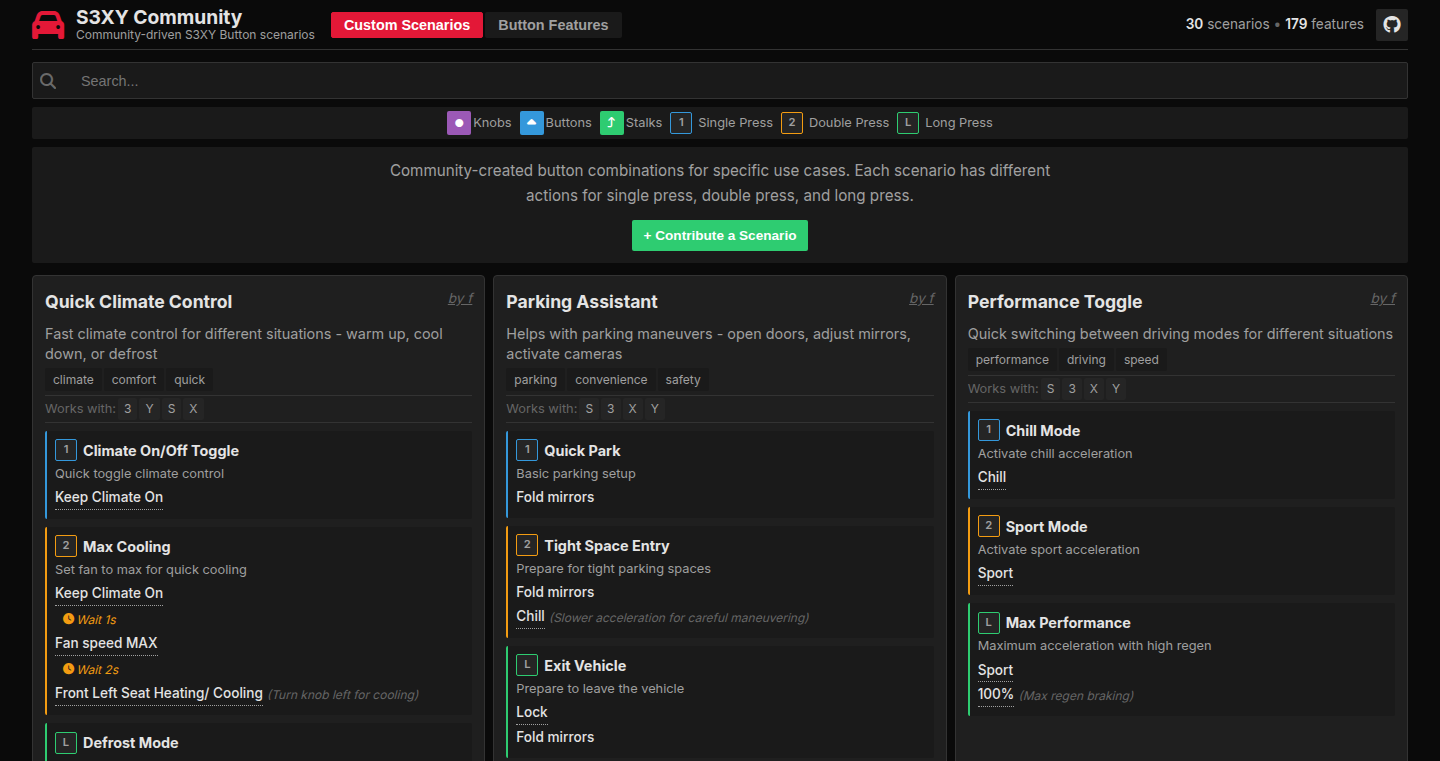Click Keep Climate On under Climate On/Off Toggle
Viewport: 1440px width, 761px height.
[109, 497]
